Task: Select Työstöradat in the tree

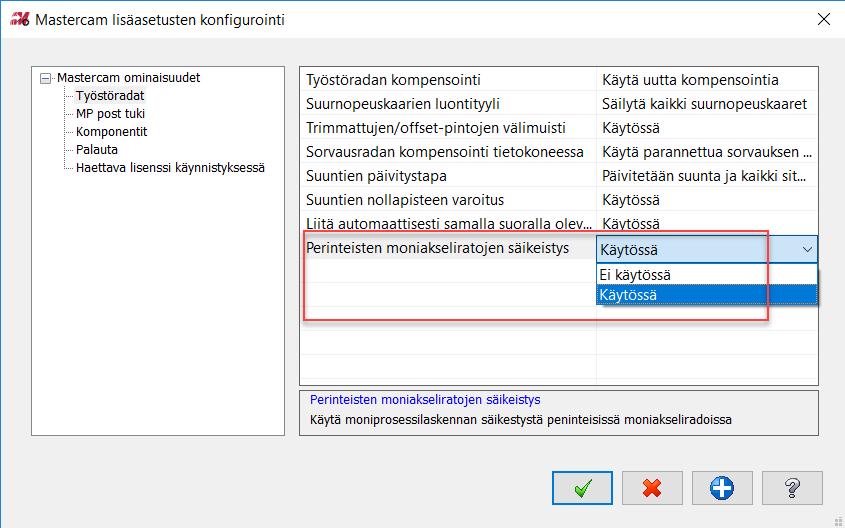Action: (110, 96)
